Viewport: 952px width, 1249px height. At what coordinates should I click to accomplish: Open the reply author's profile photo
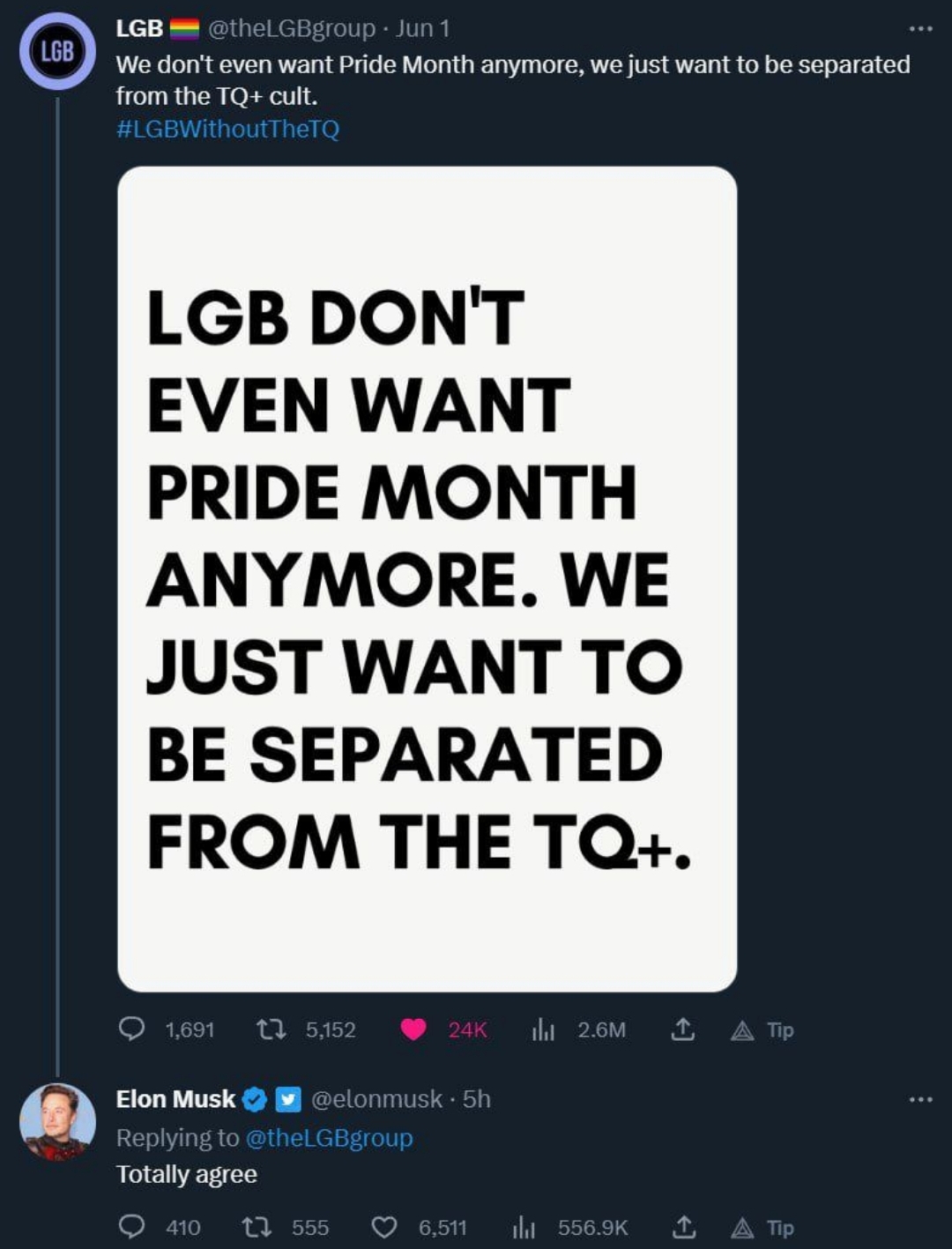57,1120
